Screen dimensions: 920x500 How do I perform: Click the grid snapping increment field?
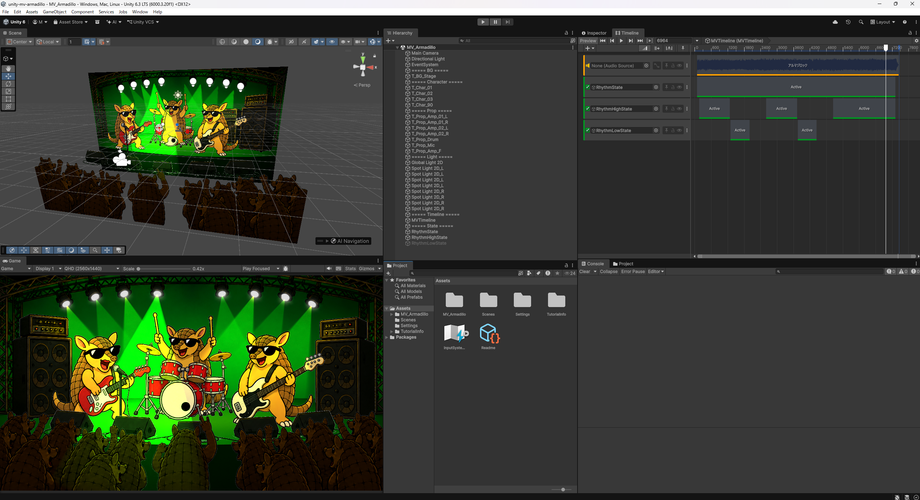coord(74,42)
